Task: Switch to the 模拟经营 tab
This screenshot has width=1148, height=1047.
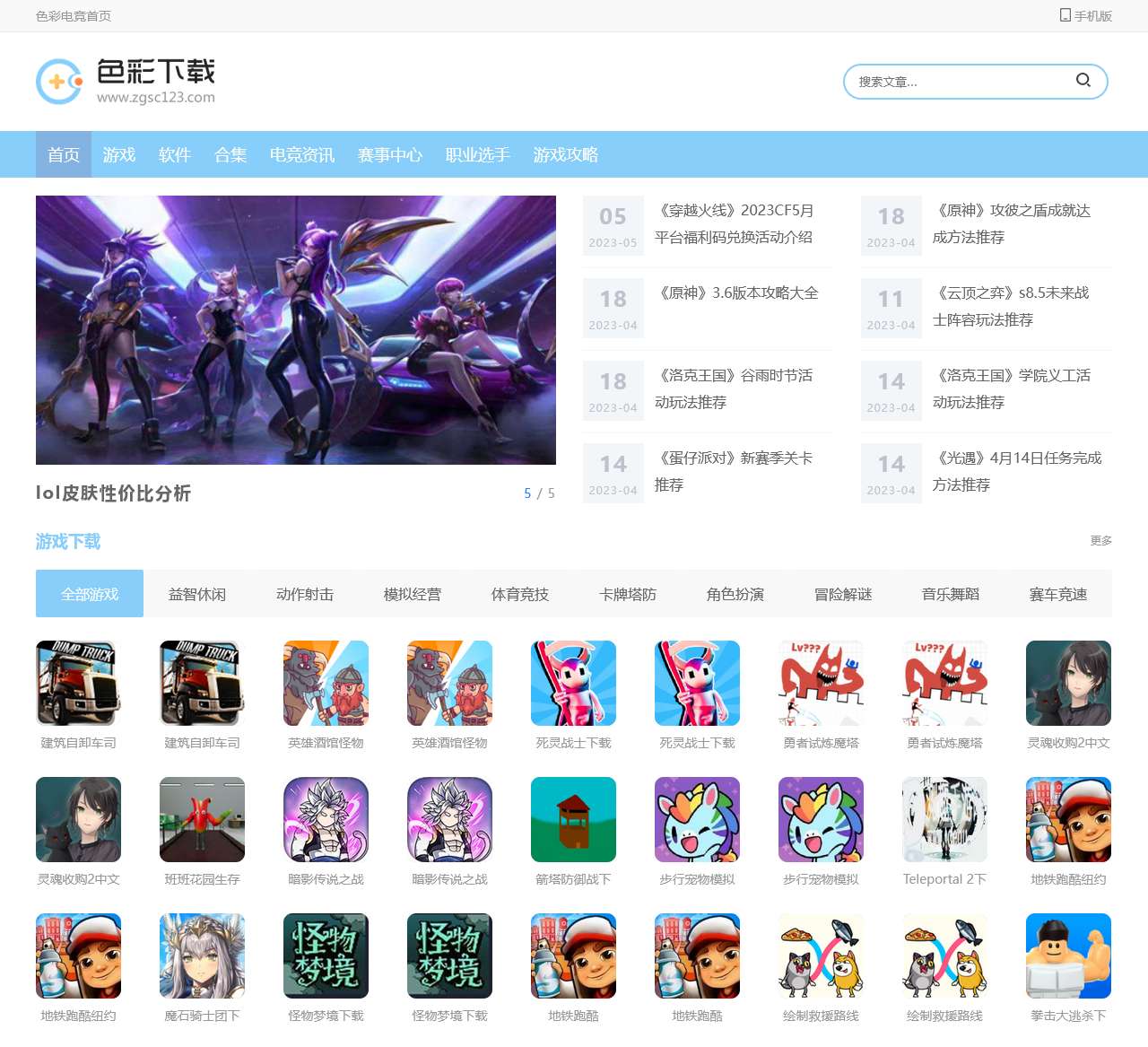Action: click(413, 593)
